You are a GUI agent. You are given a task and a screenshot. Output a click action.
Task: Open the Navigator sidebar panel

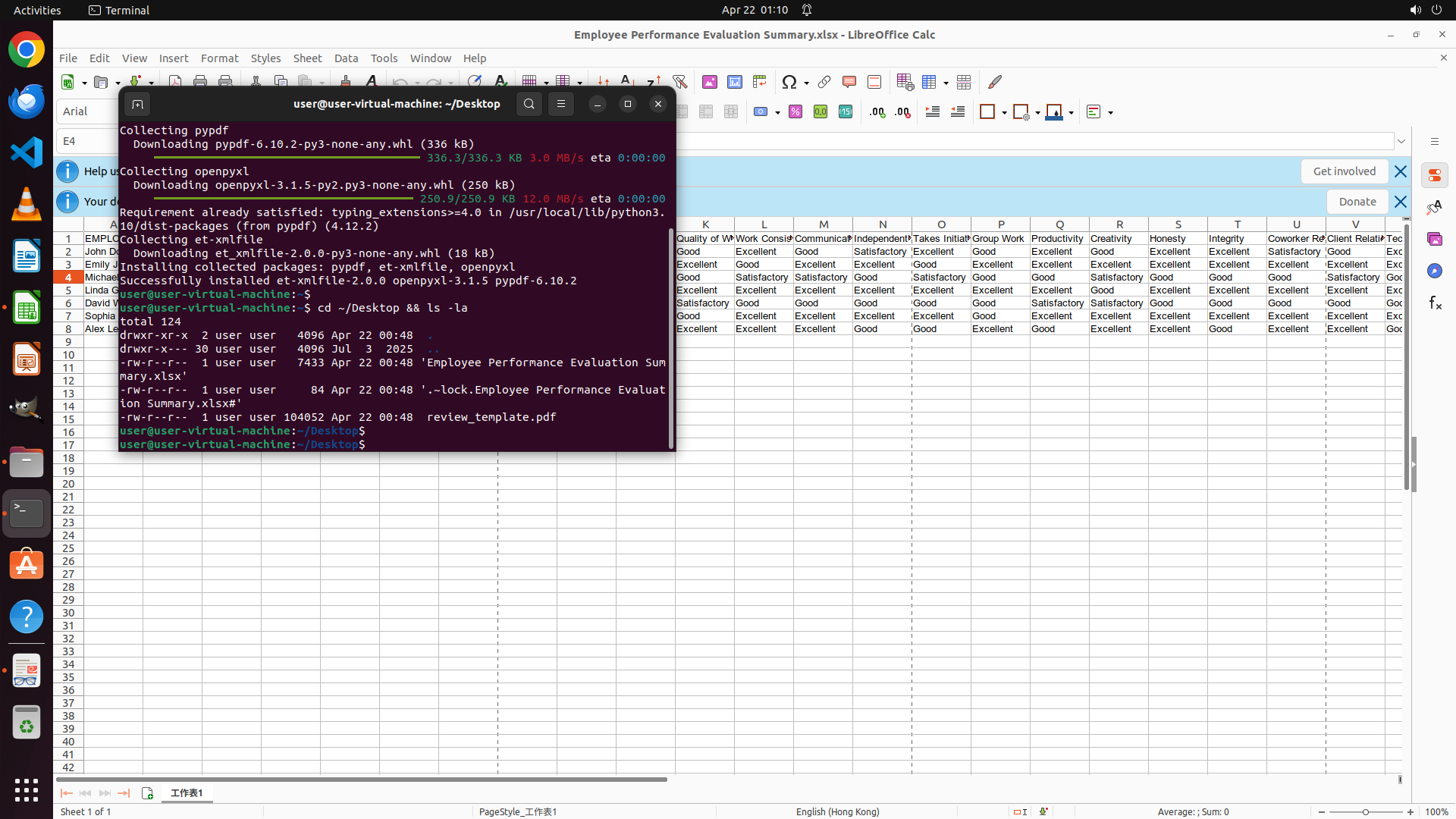[1434, 271]
